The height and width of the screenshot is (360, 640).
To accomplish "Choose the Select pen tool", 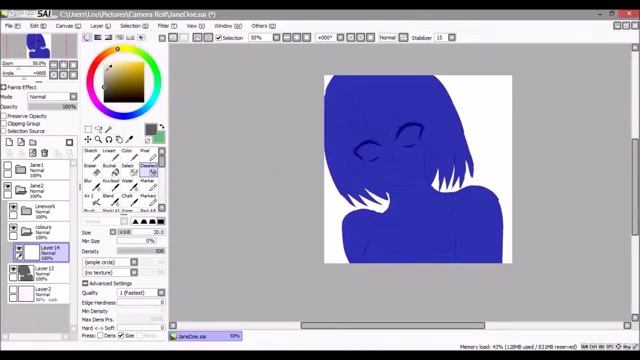I will click(x=129, y=170).
